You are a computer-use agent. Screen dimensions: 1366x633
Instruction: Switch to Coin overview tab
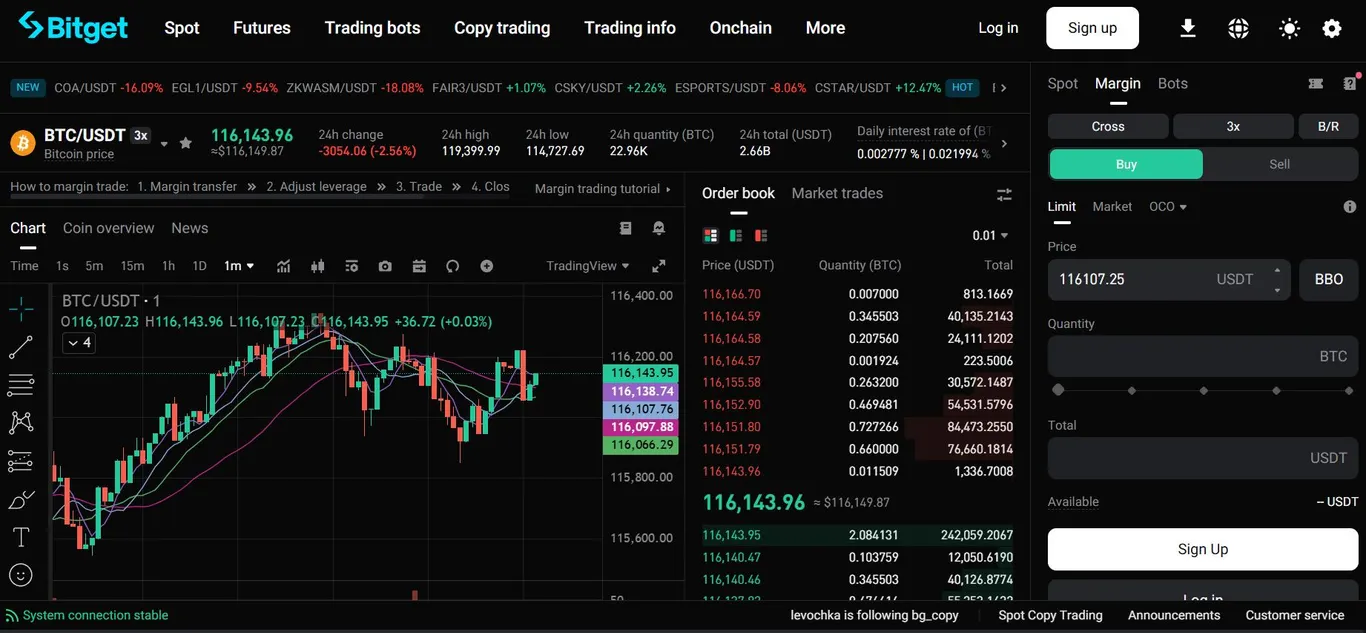pos(109,228)
